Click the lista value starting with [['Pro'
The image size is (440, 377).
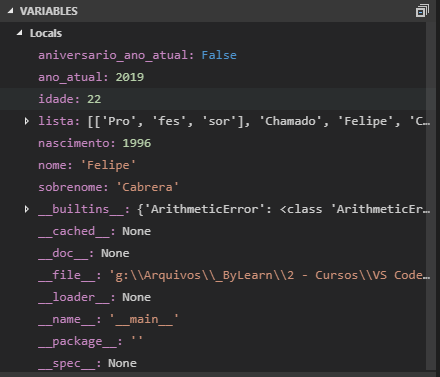point(259,121)
